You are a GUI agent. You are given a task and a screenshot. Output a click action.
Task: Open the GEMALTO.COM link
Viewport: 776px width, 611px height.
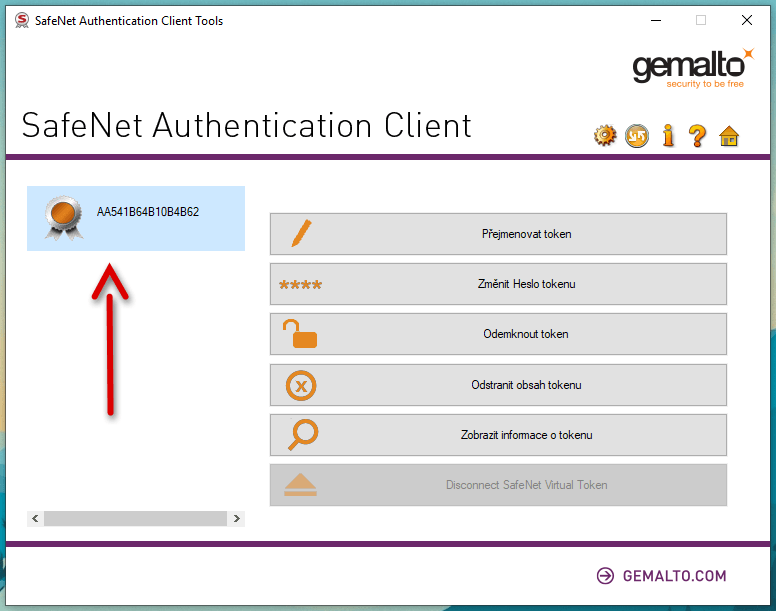(662, 576)
